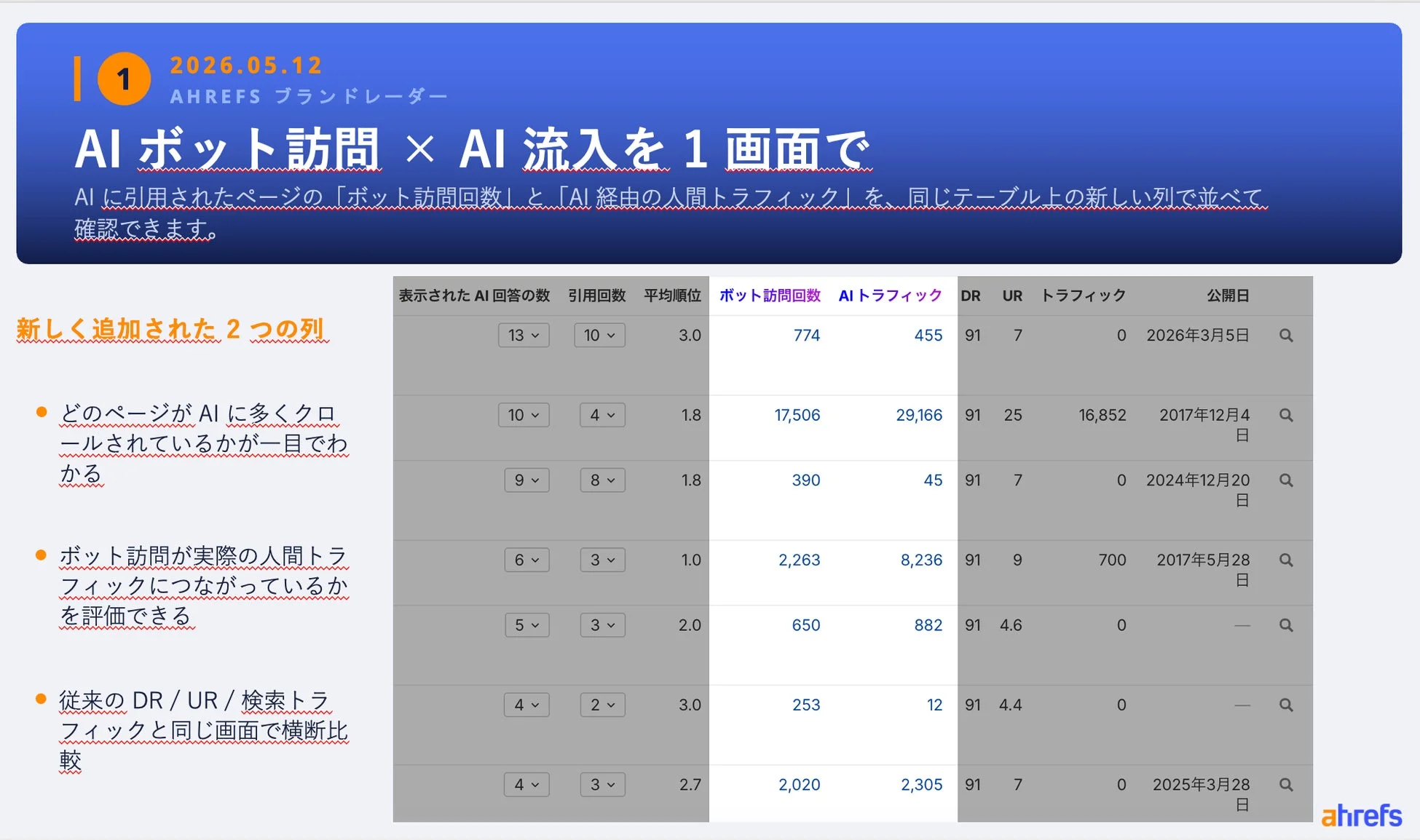This screenshot has width=1420, height=840.
Task: Click the ahrefs logo
Action: click(x=1361, y=815)
